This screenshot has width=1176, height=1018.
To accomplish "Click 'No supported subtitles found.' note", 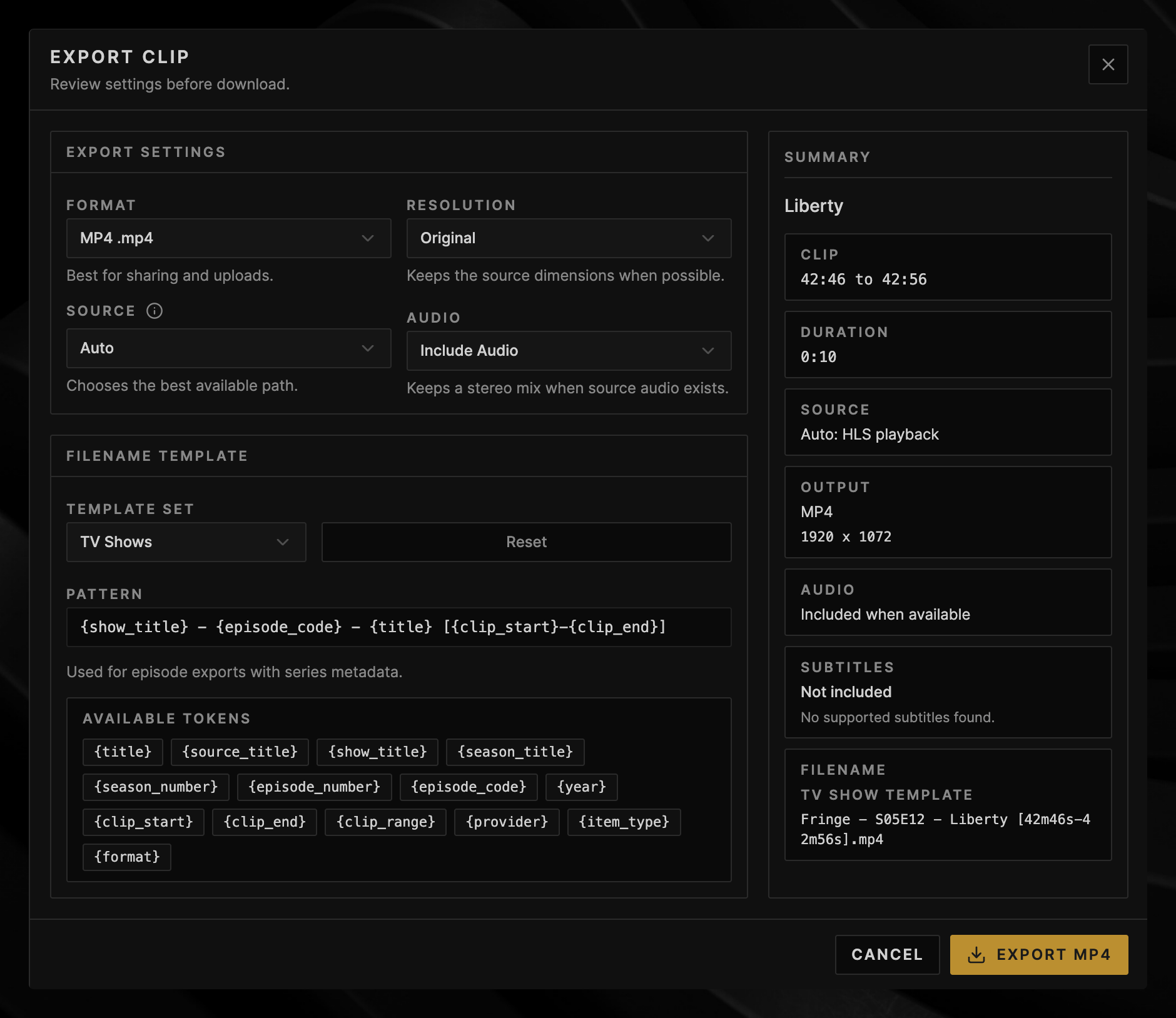I will point(898,717).
